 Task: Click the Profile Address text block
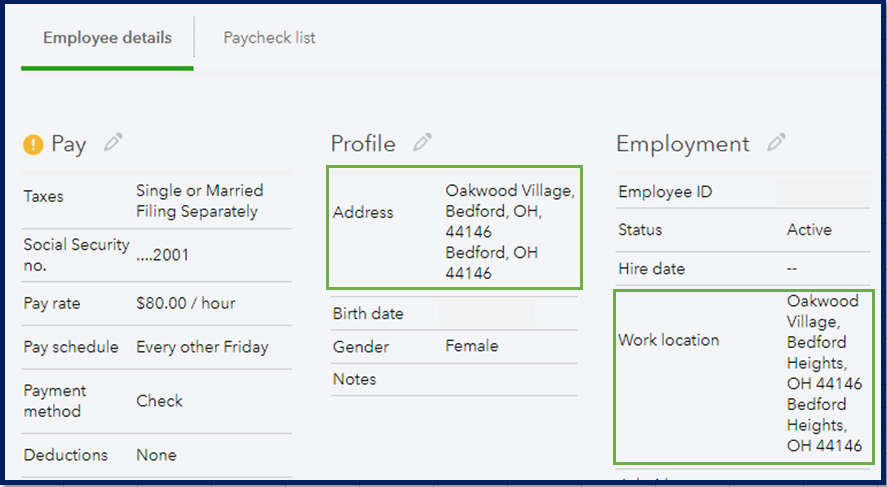coord(509,231)
